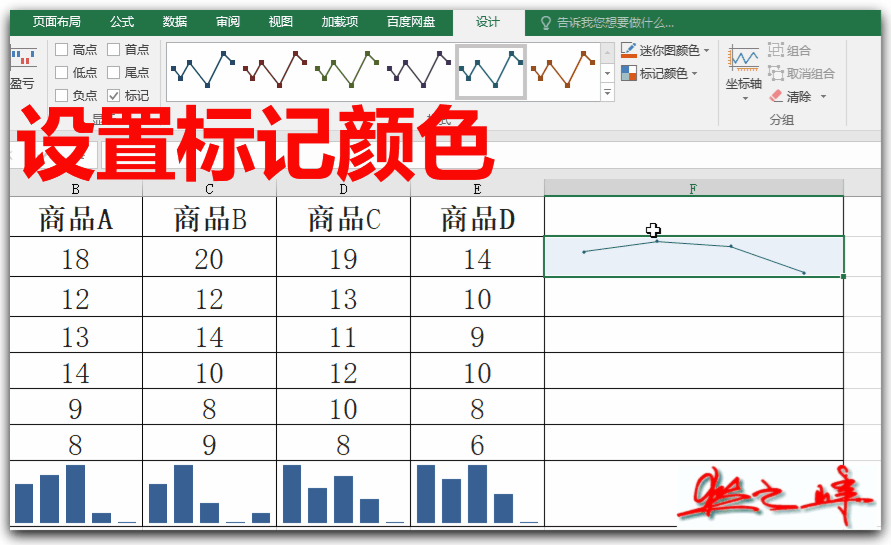Screen dimensions: 891x545
Task: Click the 告诉我您想要做什么 search box
Action: coord(615,23)
